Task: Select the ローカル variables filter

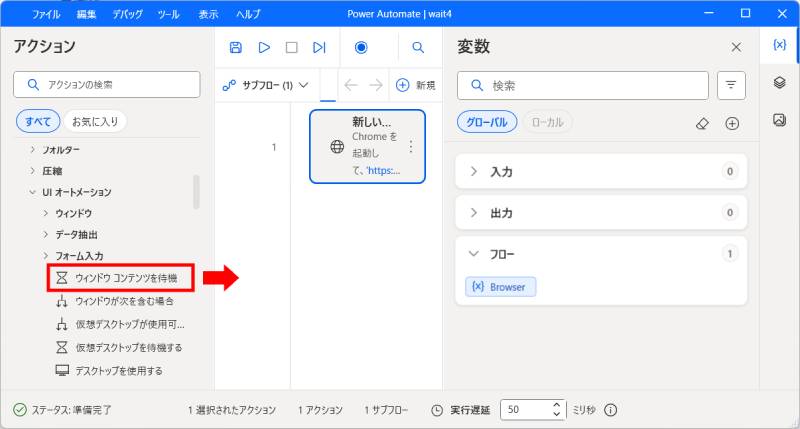Action: click(547, 122)
